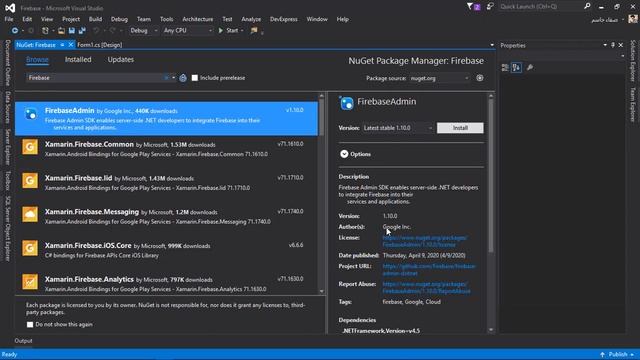The image size is (640, 360).
Task: Click the feedback icon beside Quick Launch
Action: point(490,7)
